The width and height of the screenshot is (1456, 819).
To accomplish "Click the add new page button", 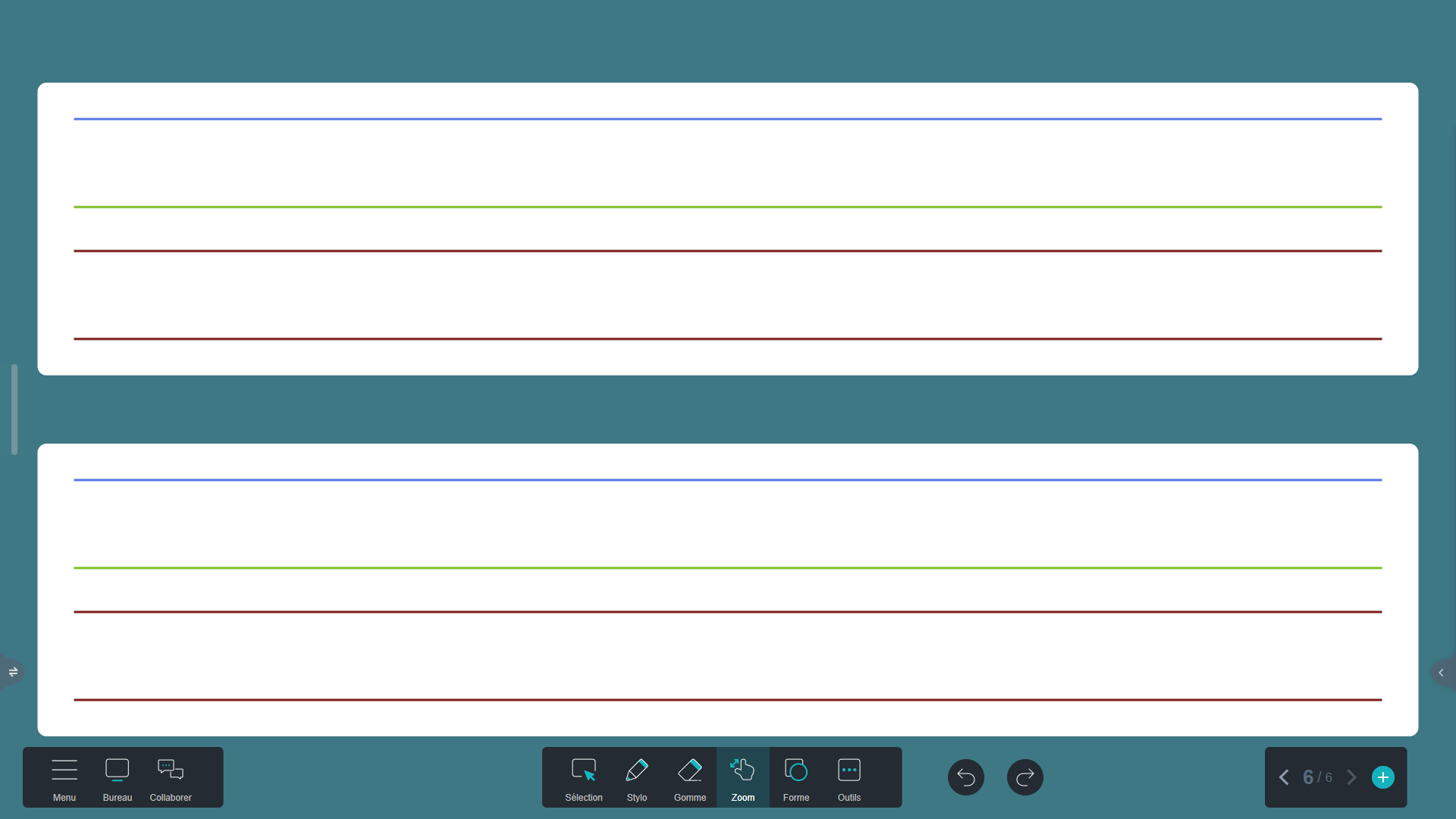I will coord(1384,777).
